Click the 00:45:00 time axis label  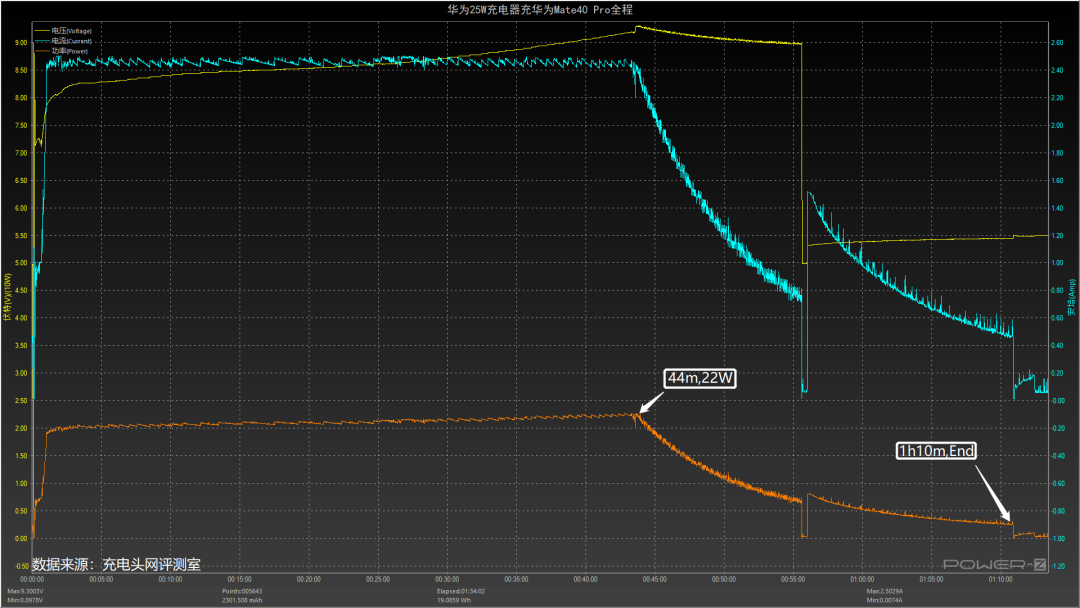pyautogui.click(x=654, y=580)
